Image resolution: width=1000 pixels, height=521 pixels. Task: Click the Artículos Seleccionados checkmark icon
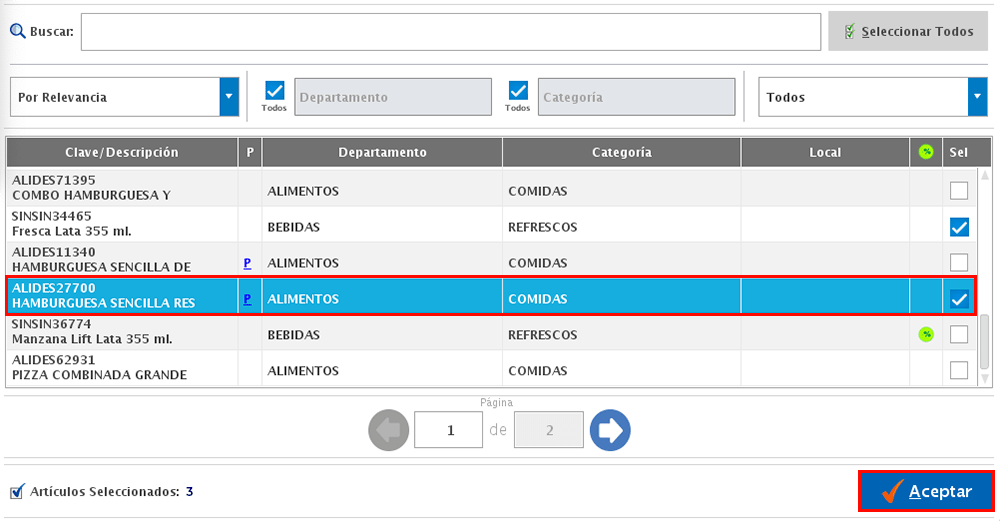17,492
